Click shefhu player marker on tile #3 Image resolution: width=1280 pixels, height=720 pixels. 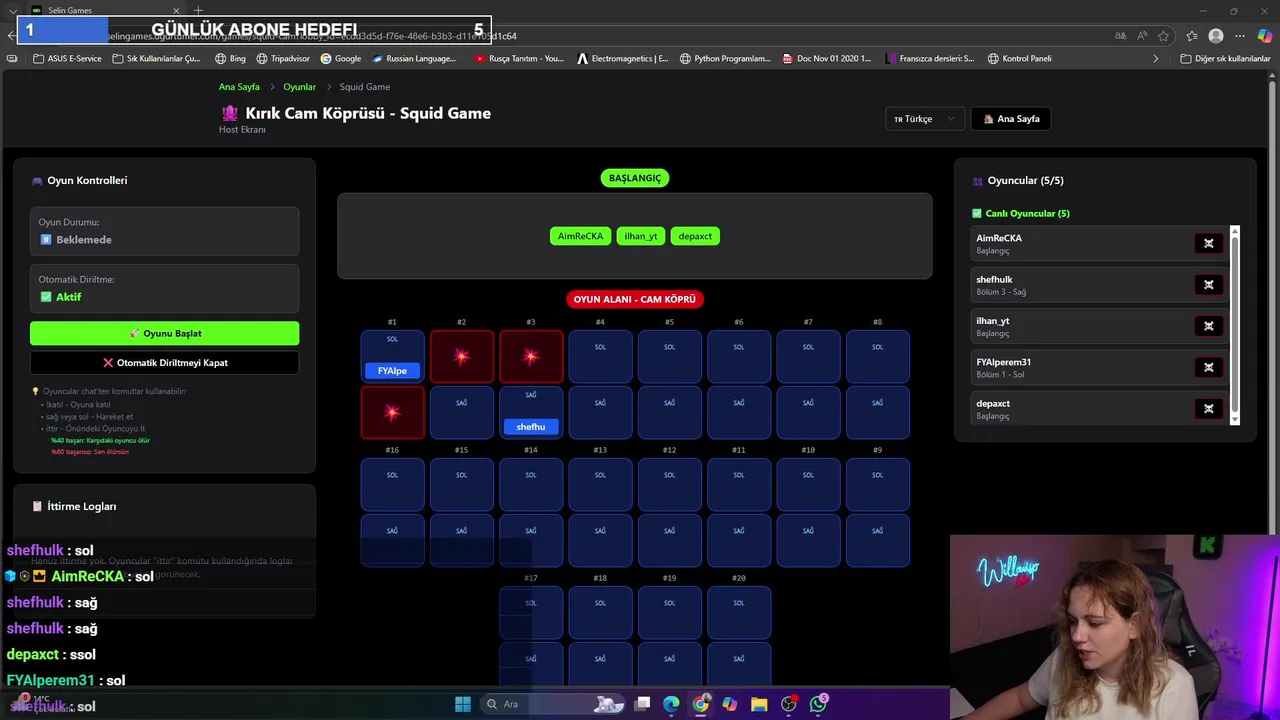pyautogui.click(x=531, y=427)
